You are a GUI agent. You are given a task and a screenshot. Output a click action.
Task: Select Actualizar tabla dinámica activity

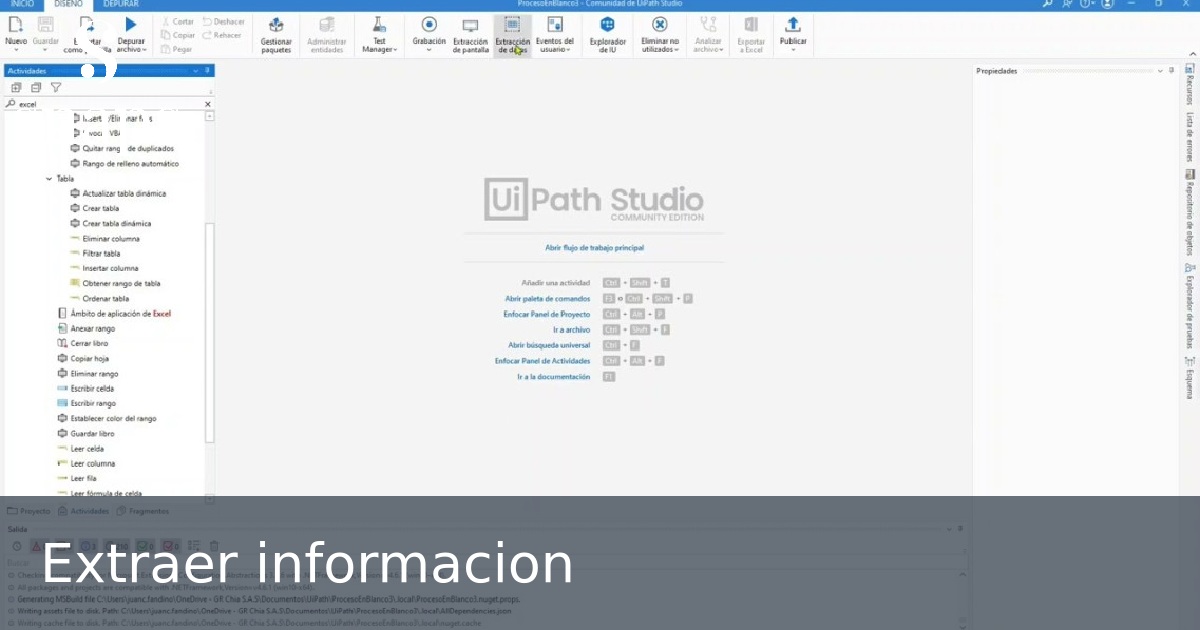pyautogui.click(x=117, y=193)
